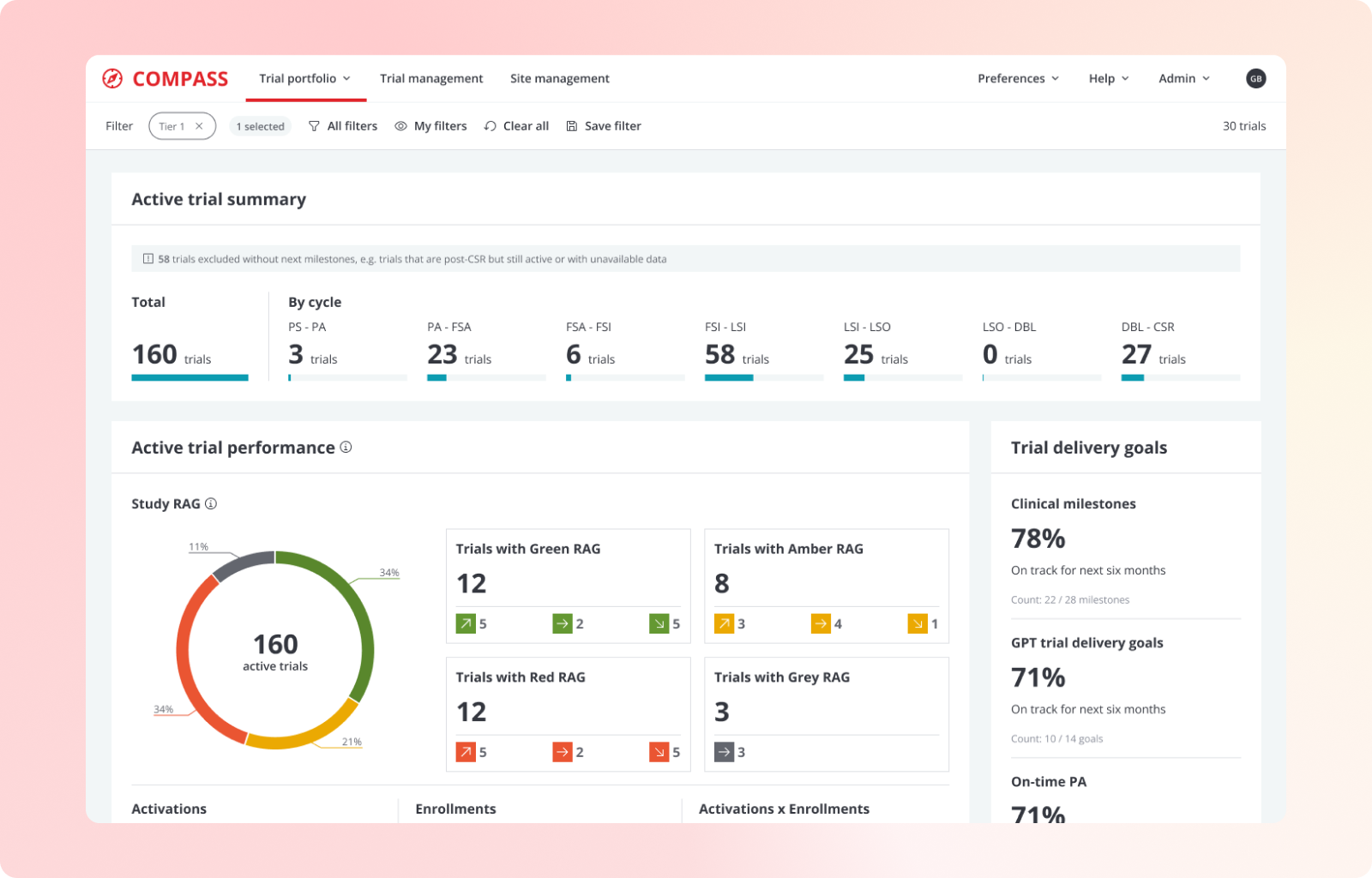The width and height of the screenshot is (1372, 878).
Task: Click the All filters funnel icon
Action: tap(316, 125)
